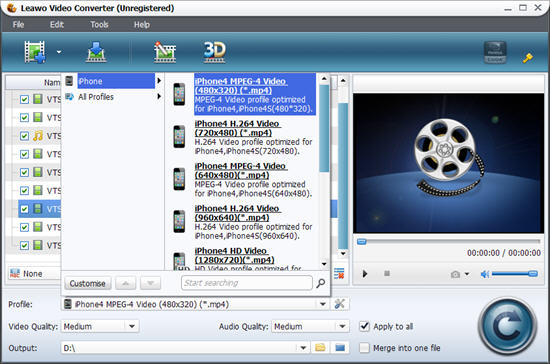This screenshot has height=364, width=550.
Task: Adjust the volume slider
Action: (x=515, y=274)
